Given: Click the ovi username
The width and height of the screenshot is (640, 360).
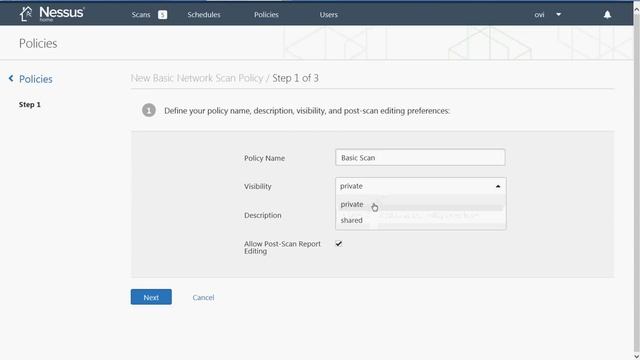Looking at the screenshot, I should [539, 15].
